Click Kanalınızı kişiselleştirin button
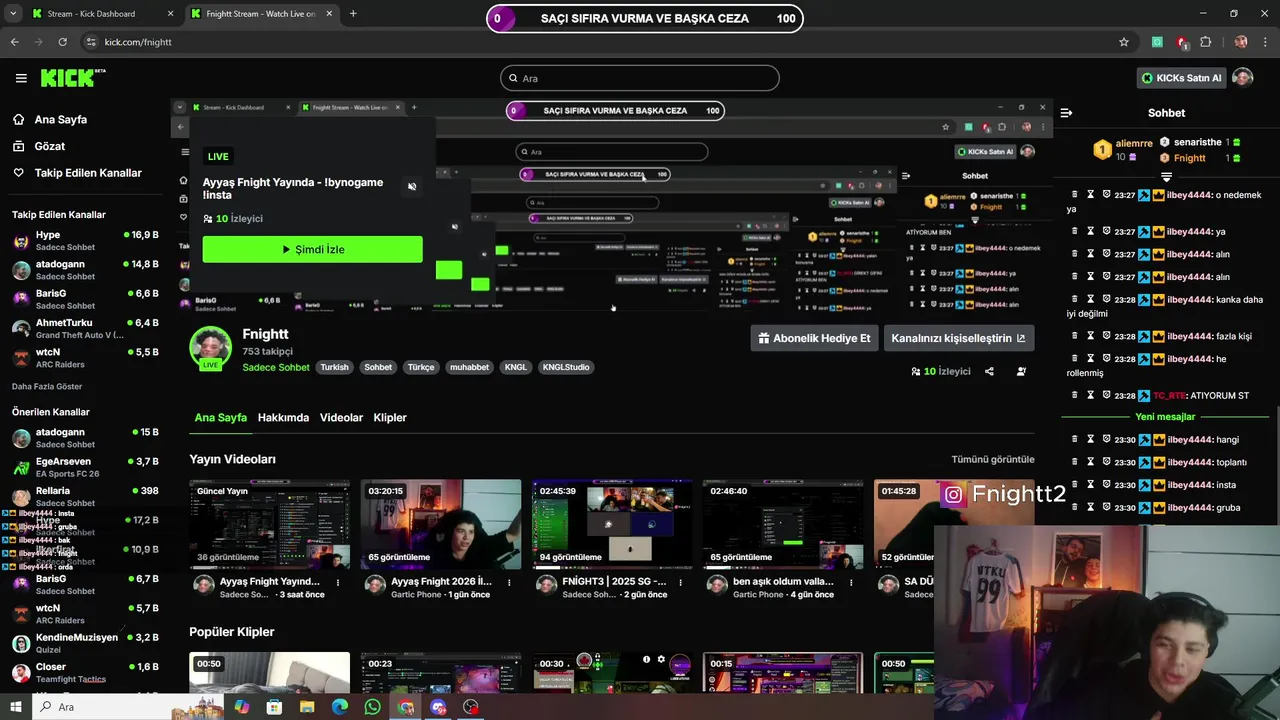The image size is (1280, 720). (x=958, y=338)
